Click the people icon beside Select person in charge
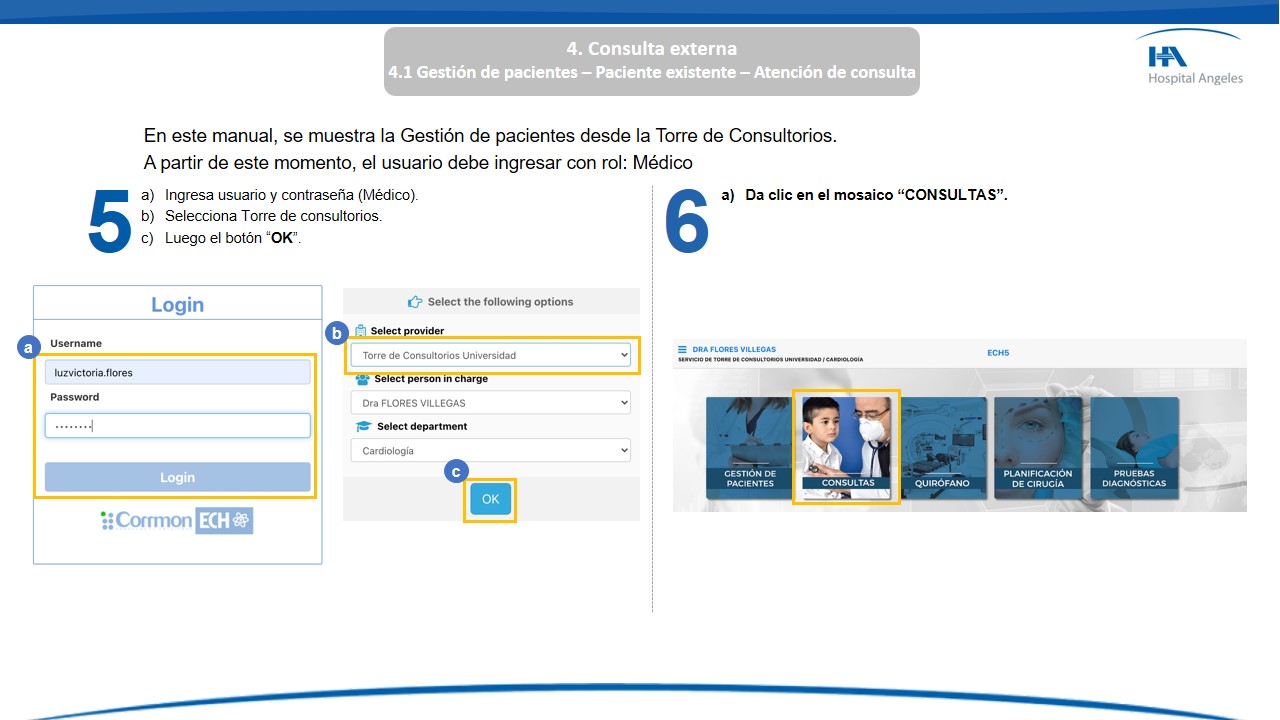1280x720 pixels. [x=362, y=380]
